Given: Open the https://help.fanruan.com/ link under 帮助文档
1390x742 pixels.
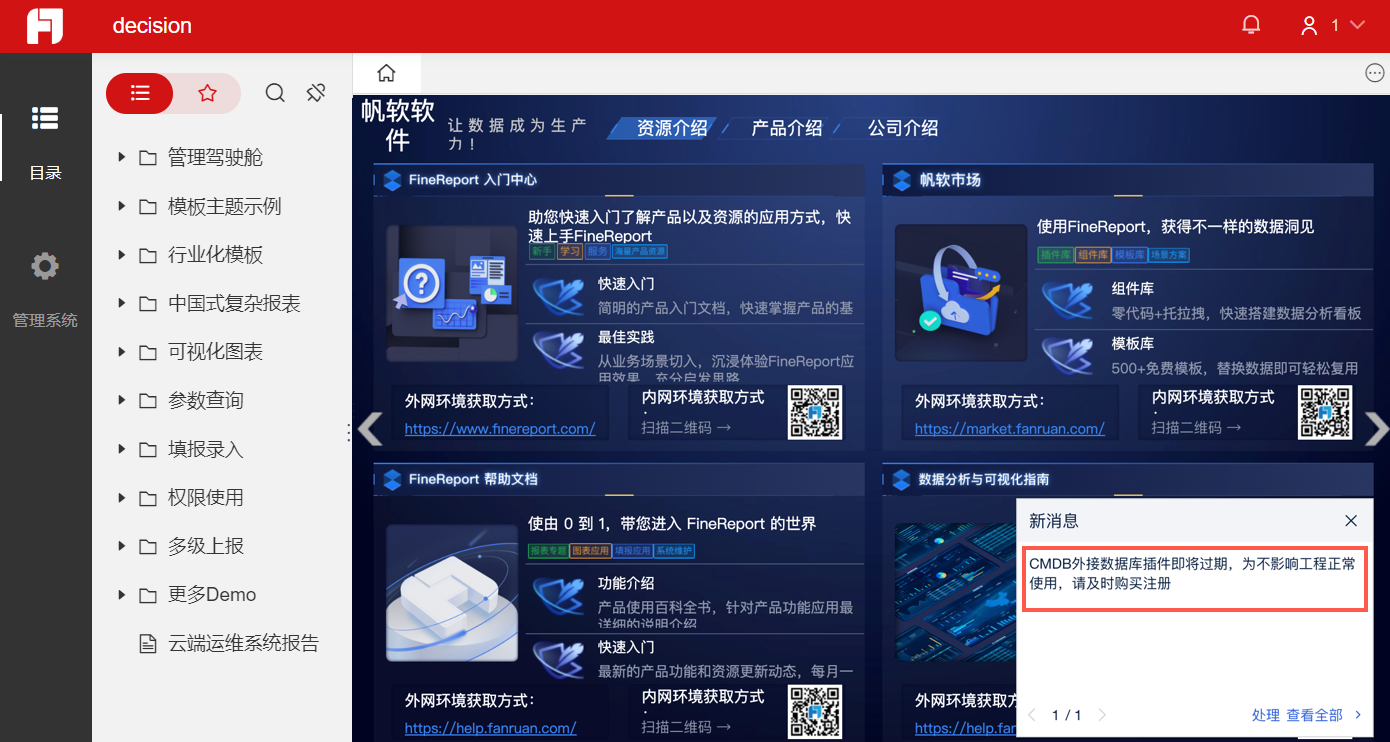Looking at the screenshot, I should 491,728.
